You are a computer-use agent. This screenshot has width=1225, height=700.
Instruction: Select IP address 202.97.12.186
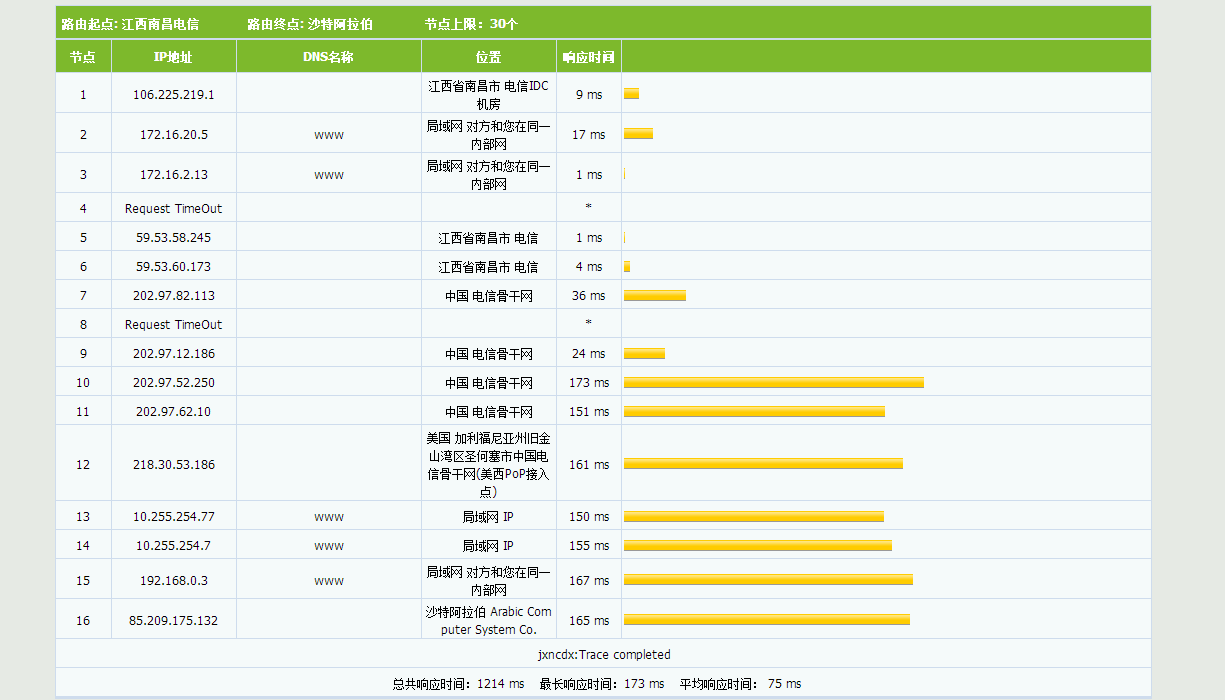(173, 354)
